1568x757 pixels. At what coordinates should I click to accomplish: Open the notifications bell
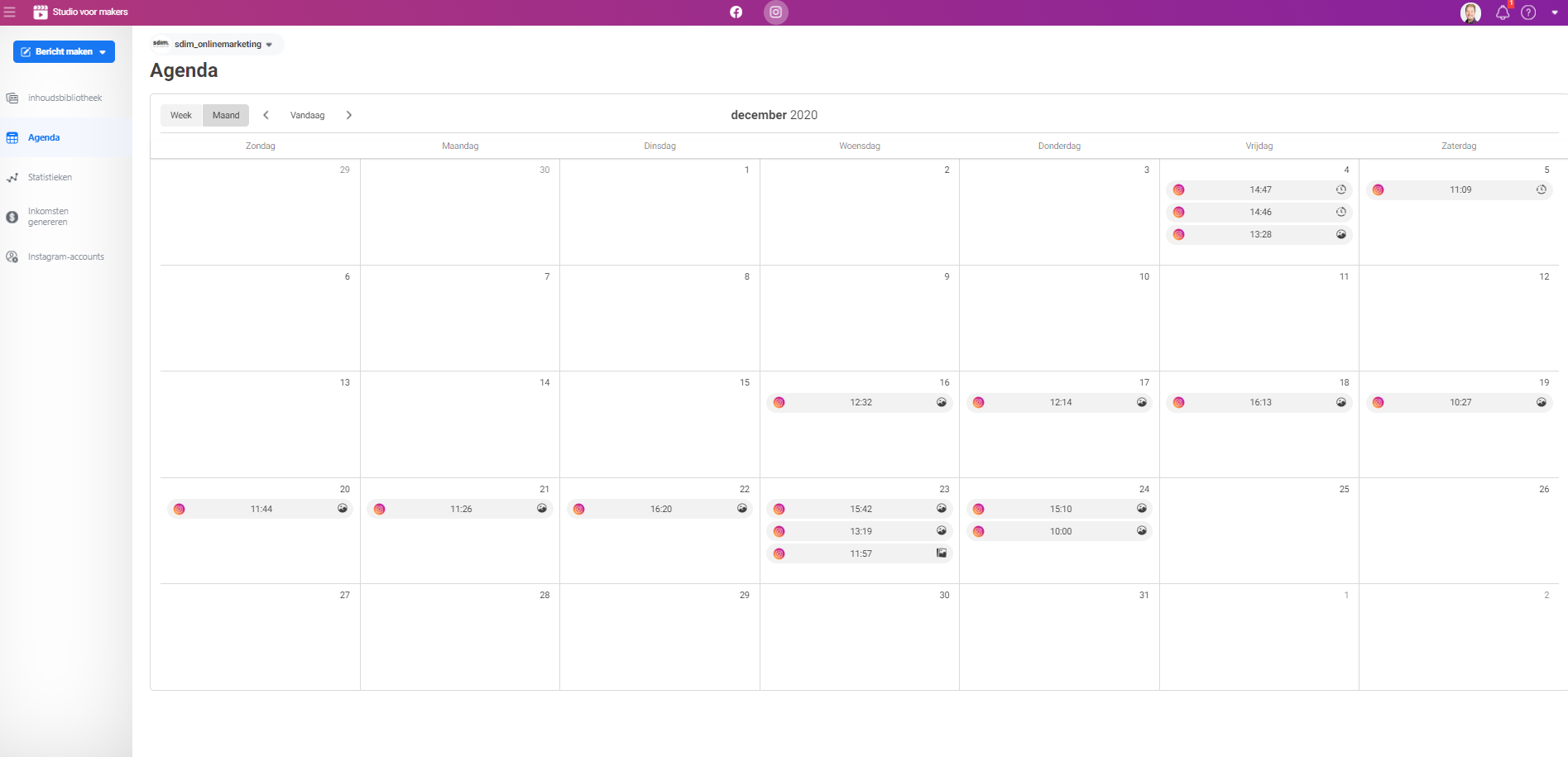[x=1503, y=12]
